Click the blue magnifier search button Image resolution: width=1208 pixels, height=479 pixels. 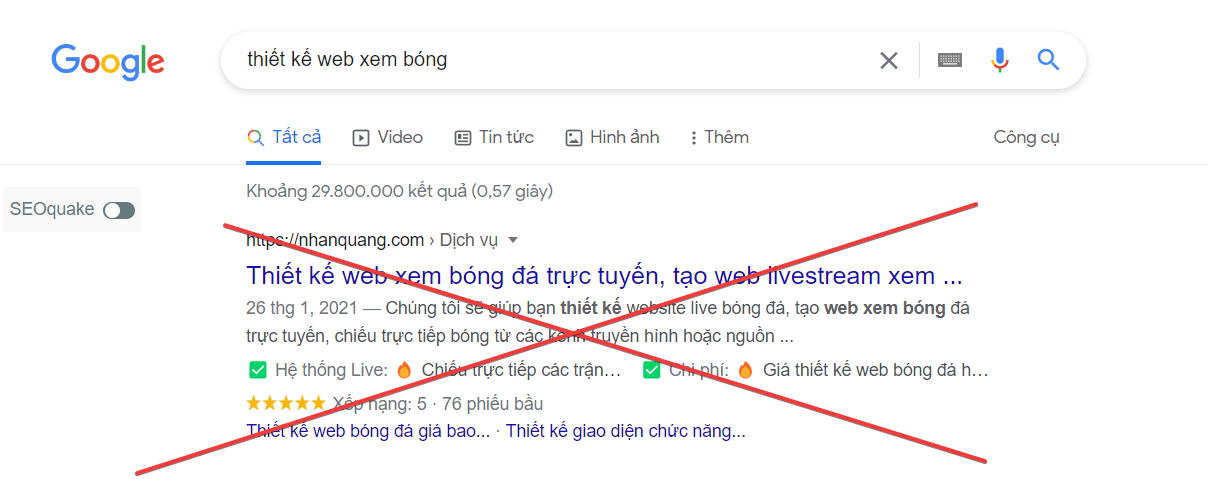point(1048,60)
